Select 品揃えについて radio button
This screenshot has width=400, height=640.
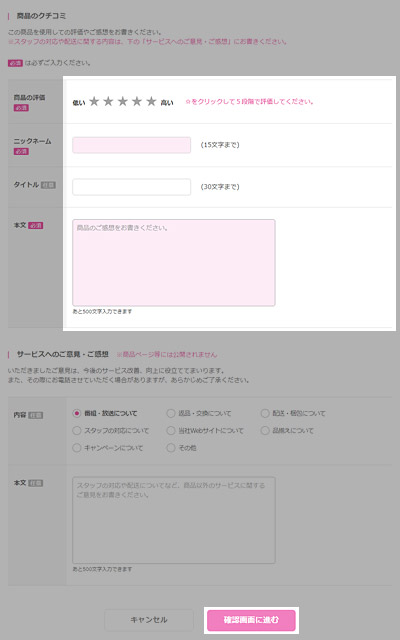(x=265, y=430)
